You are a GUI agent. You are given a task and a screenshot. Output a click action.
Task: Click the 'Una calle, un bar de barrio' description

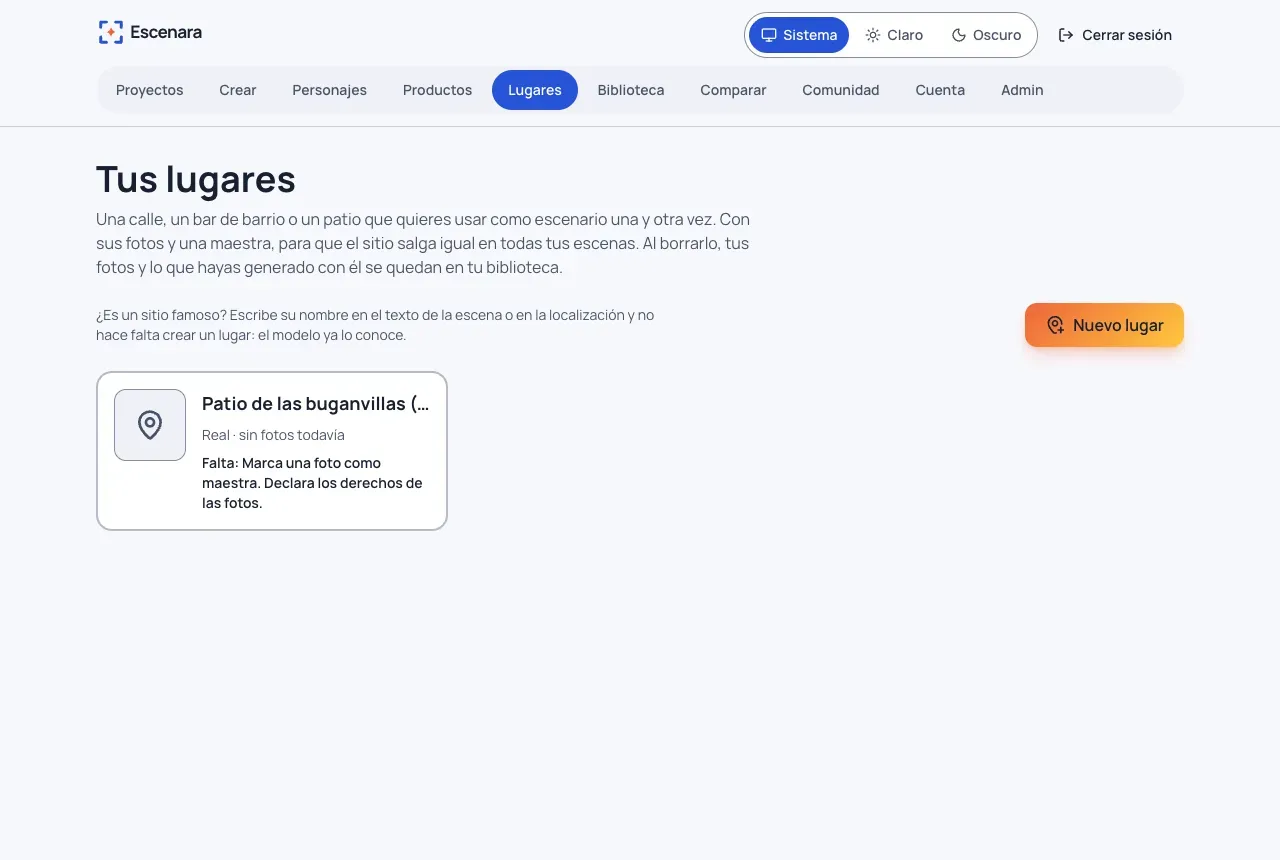pyautogui.click(x=423, y=243)
